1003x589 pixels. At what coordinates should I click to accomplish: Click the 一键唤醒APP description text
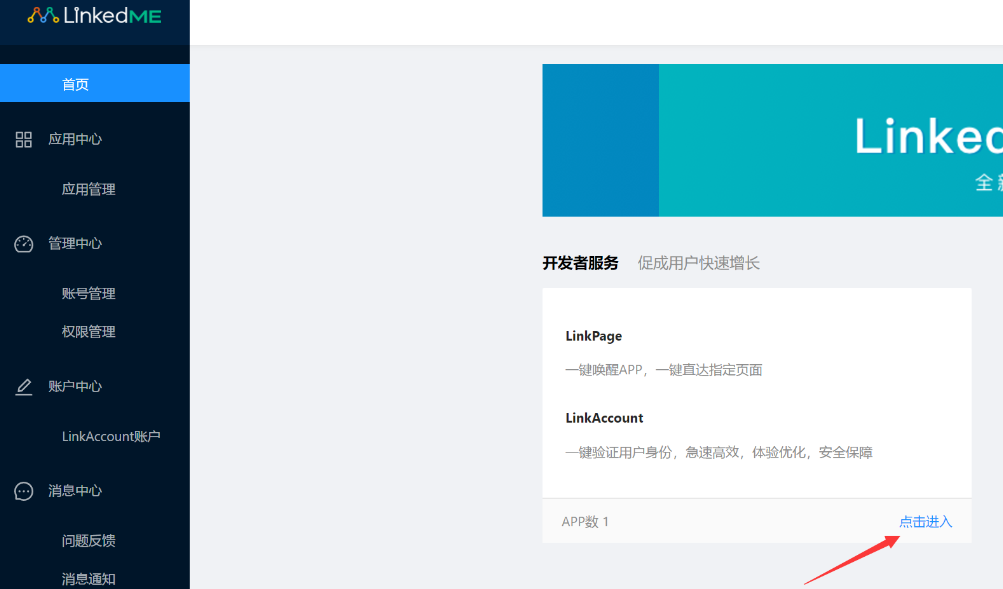point(663,370)
